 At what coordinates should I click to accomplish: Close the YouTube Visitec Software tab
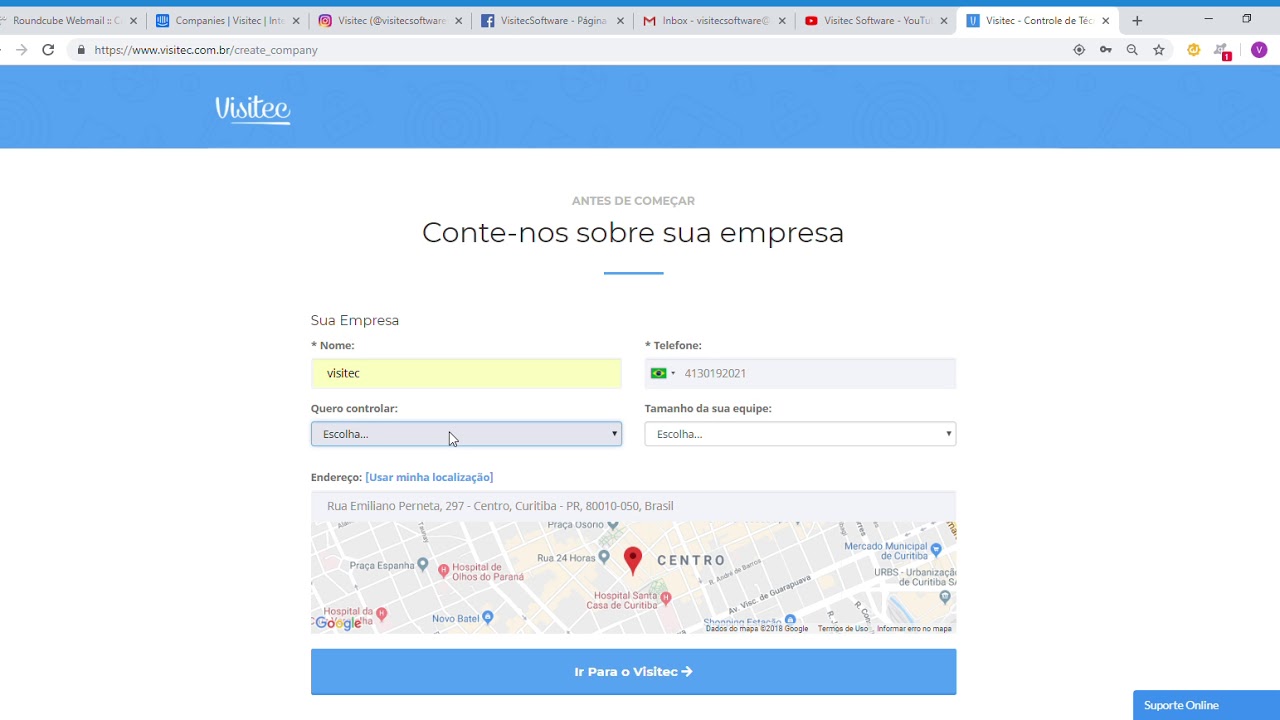(943, 21)
